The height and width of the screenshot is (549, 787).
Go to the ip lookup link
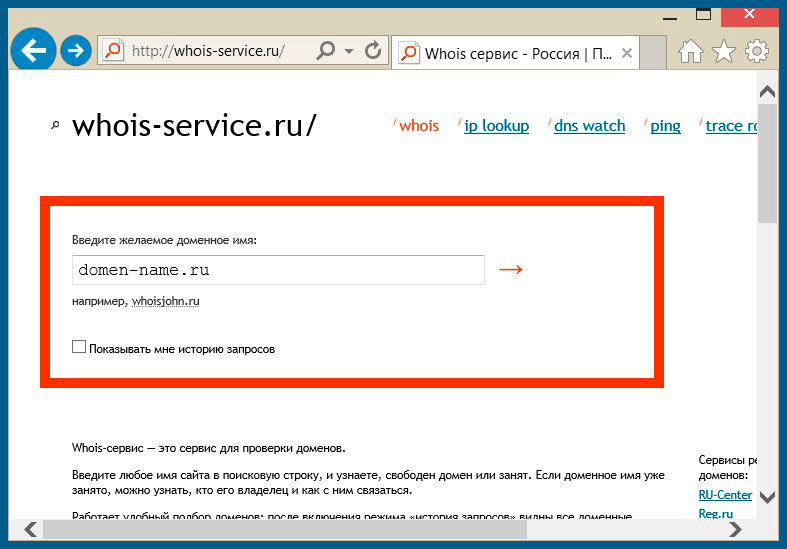496,126
